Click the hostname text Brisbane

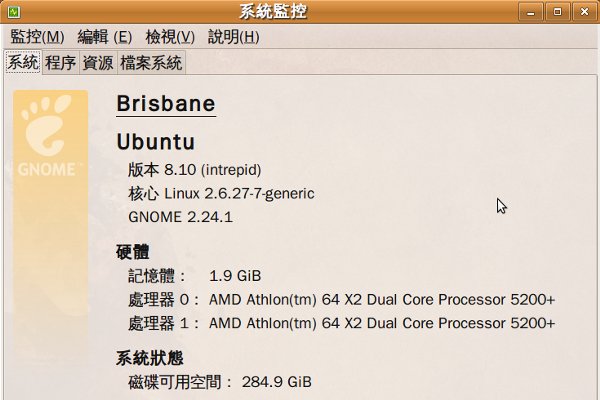coord(166,103)
